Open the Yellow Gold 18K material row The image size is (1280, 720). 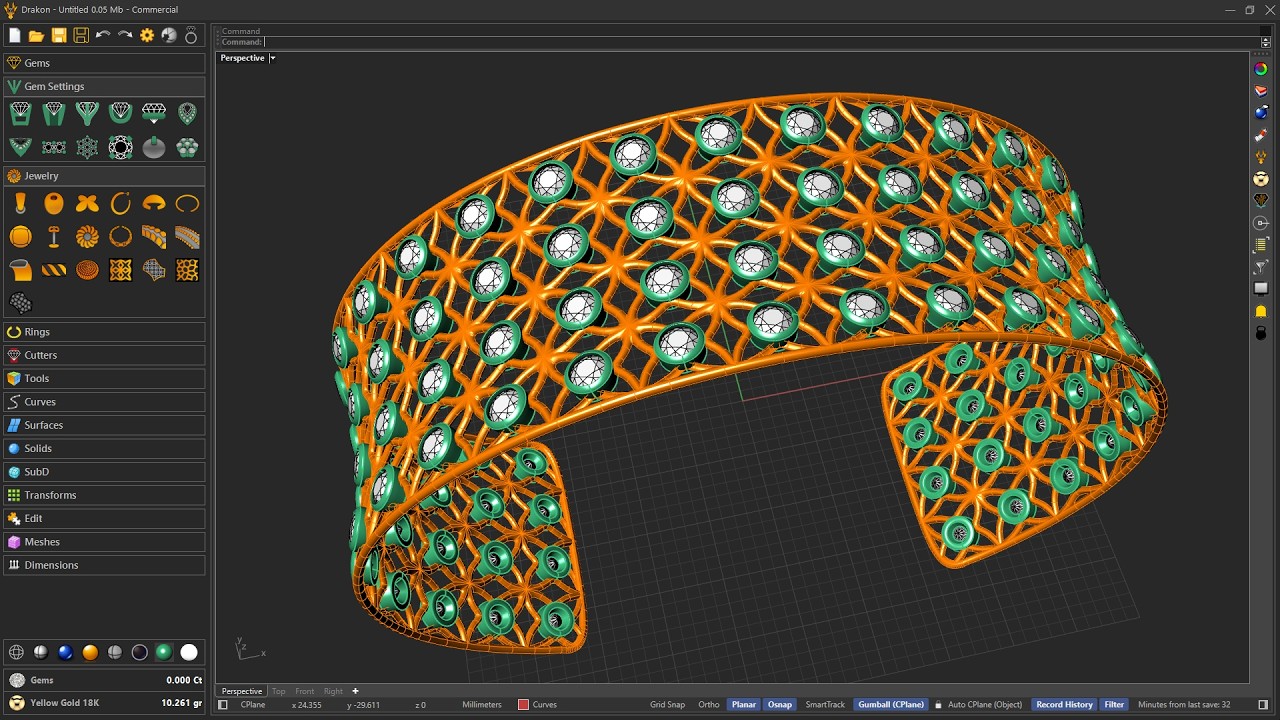(x=104, y=703)
